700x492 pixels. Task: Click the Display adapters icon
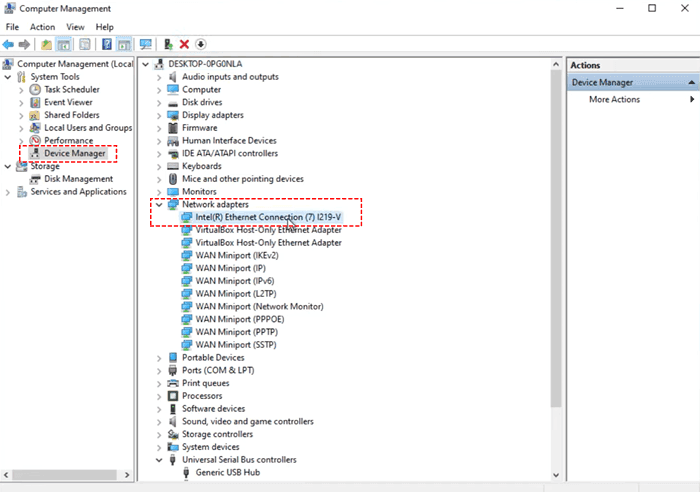coord(173,115)
